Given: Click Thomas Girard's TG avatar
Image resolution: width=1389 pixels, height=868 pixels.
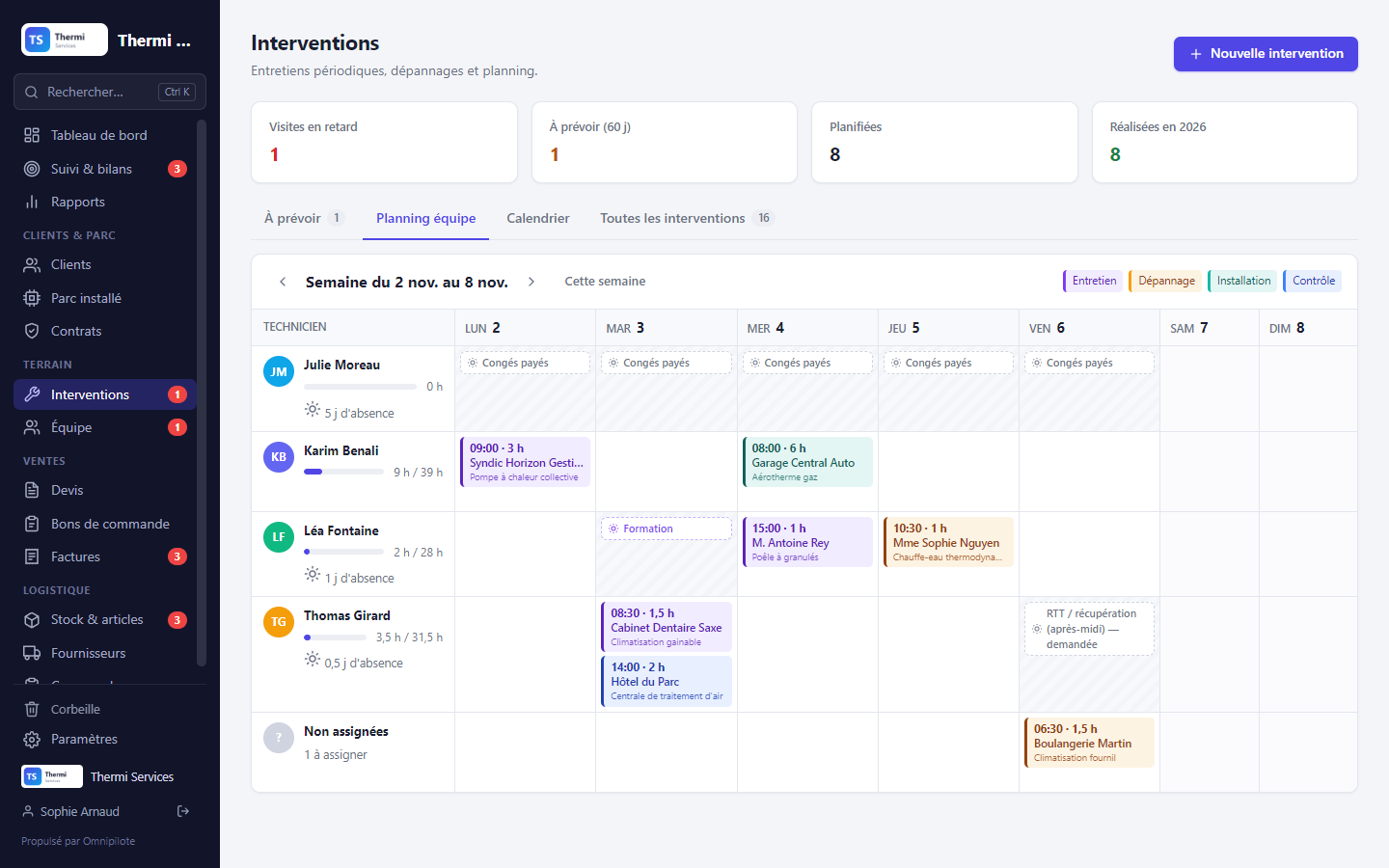Looking at the screenshot, I should [x=279, y=622].
